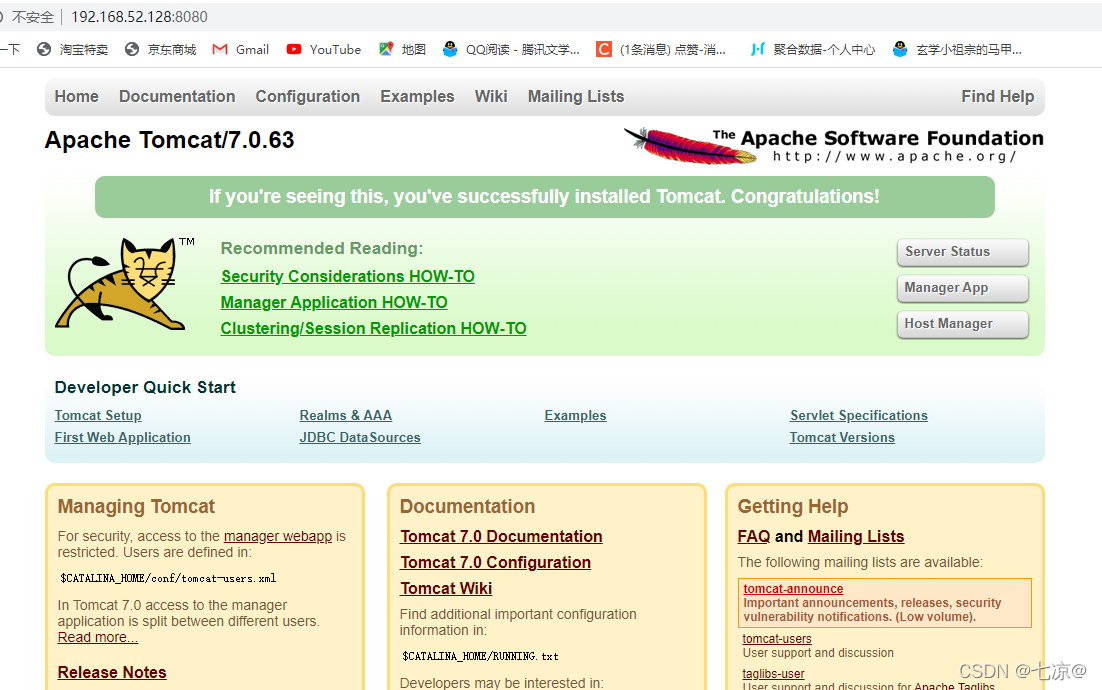Open the Configuration navigation item
1102x690 pixels.
(308, 96)
